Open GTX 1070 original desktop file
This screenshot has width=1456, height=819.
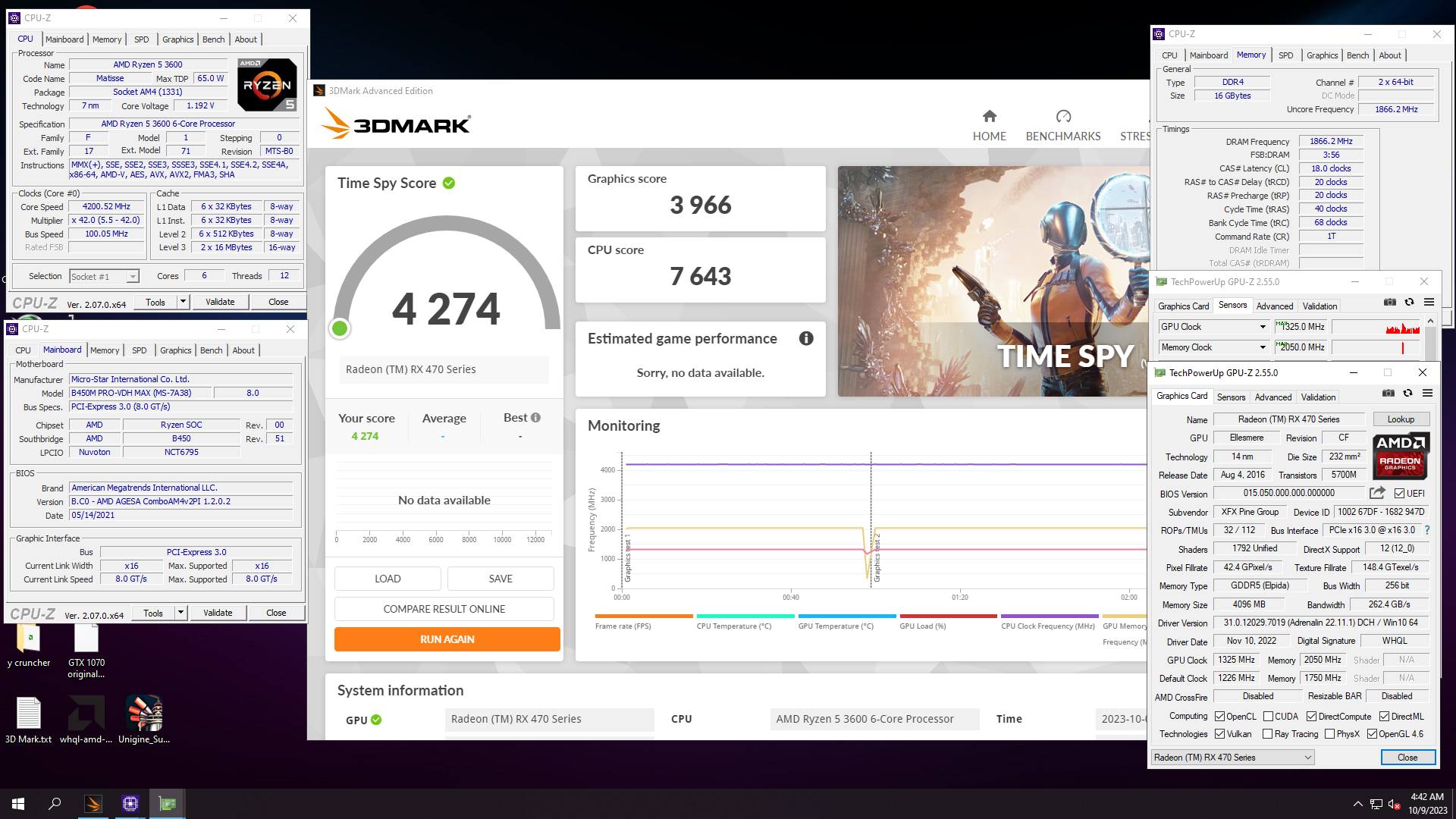[x=86, y=651]
